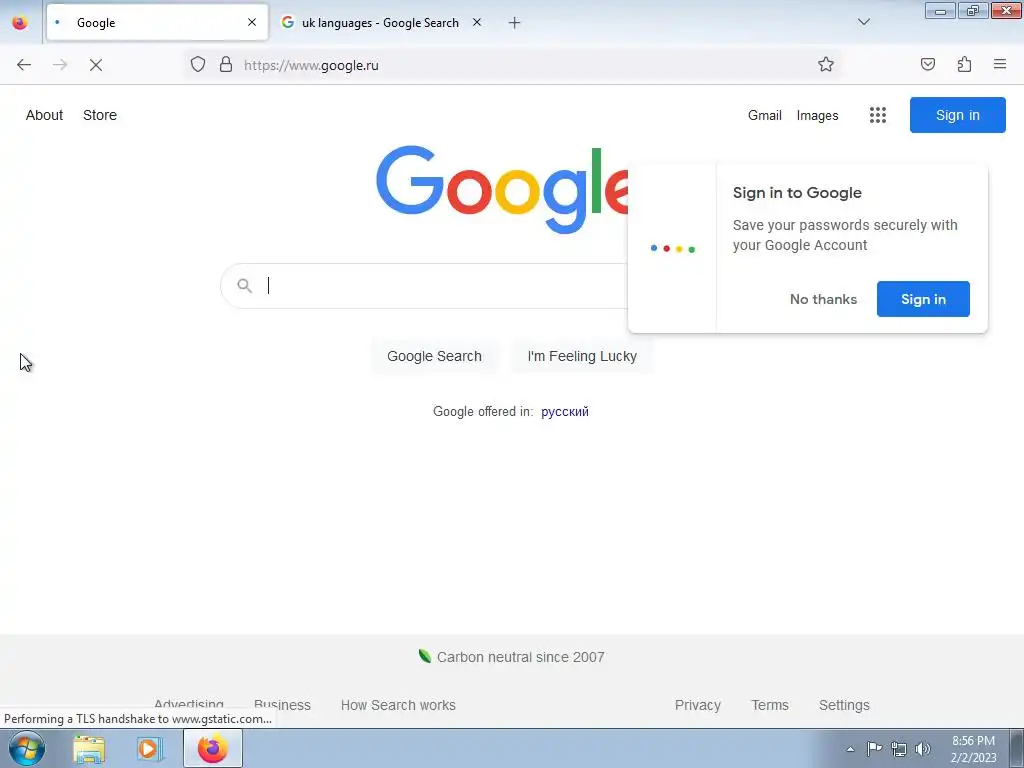Click Sign in inside the Google popup

[923, 299]
